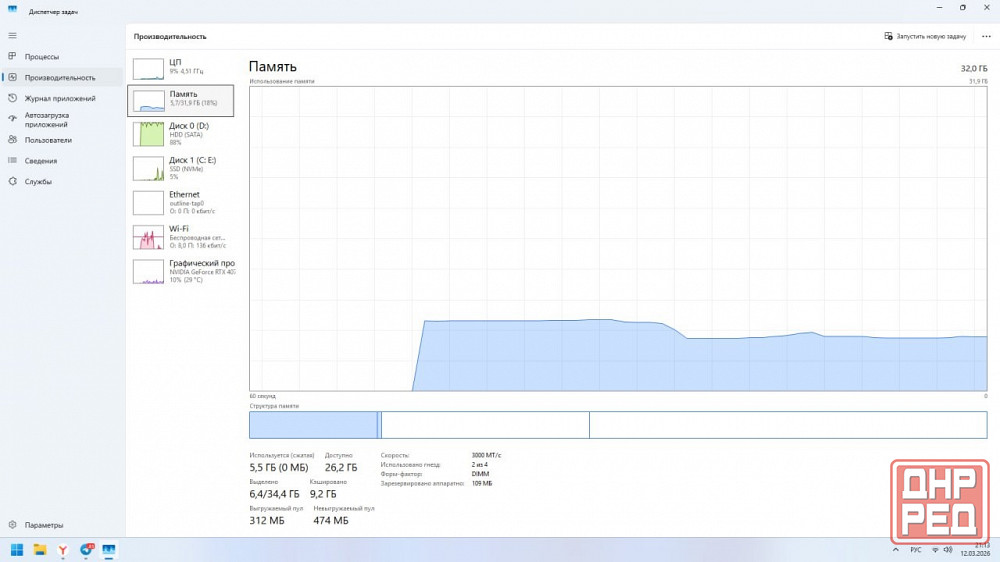
Task: Open the Windows Start button
Action: pos(17,550)
